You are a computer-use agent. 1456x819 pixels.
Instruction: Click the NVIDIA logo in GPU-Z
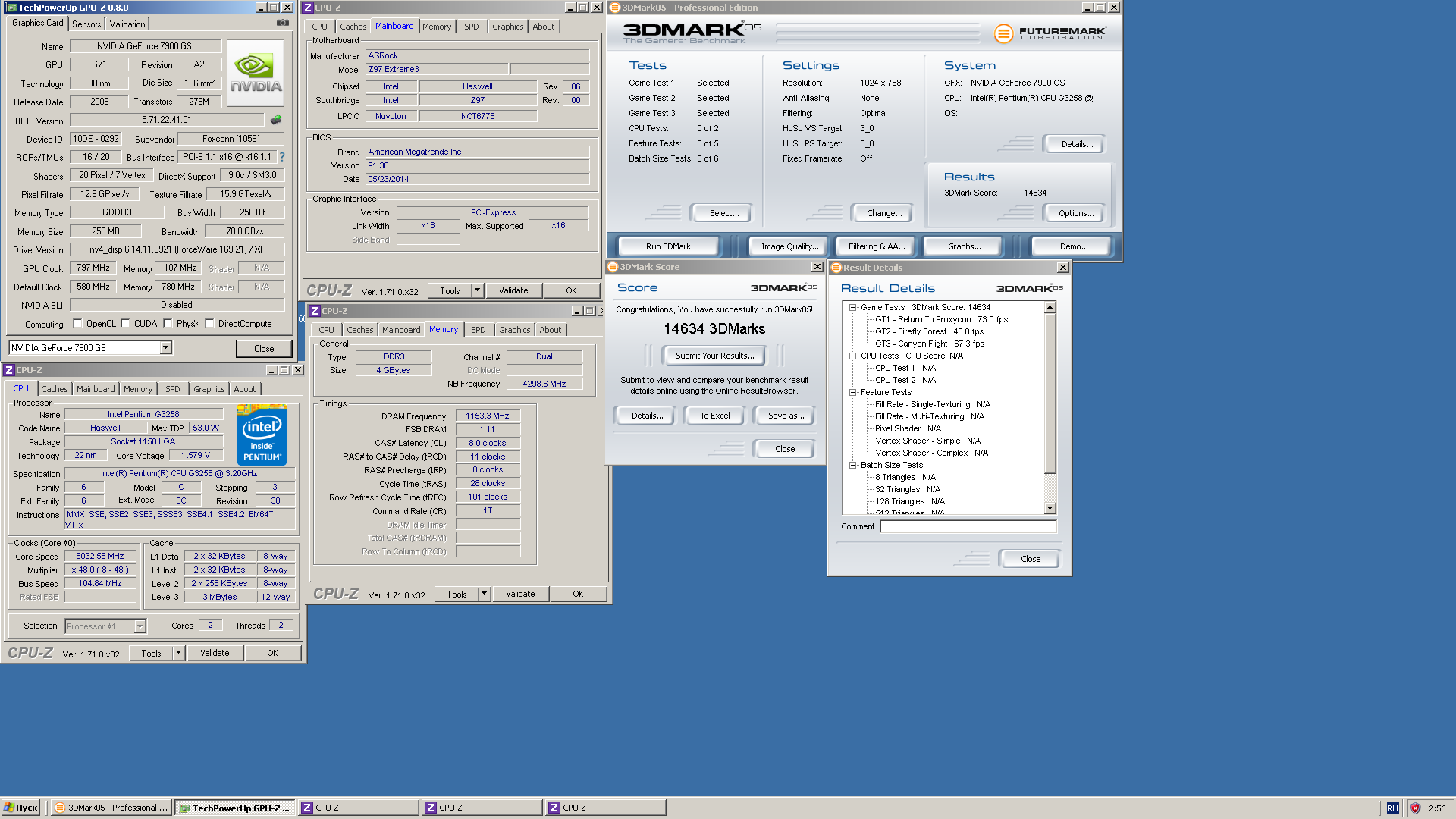256,73
